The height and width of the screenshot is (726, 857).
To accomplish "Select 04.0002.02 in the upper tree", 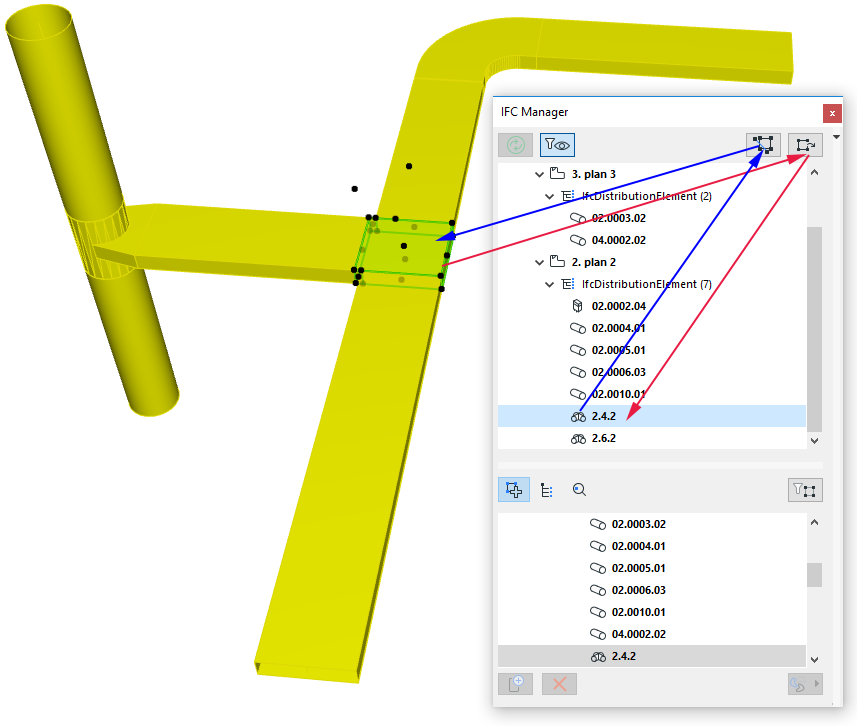I will click(618, 240).
